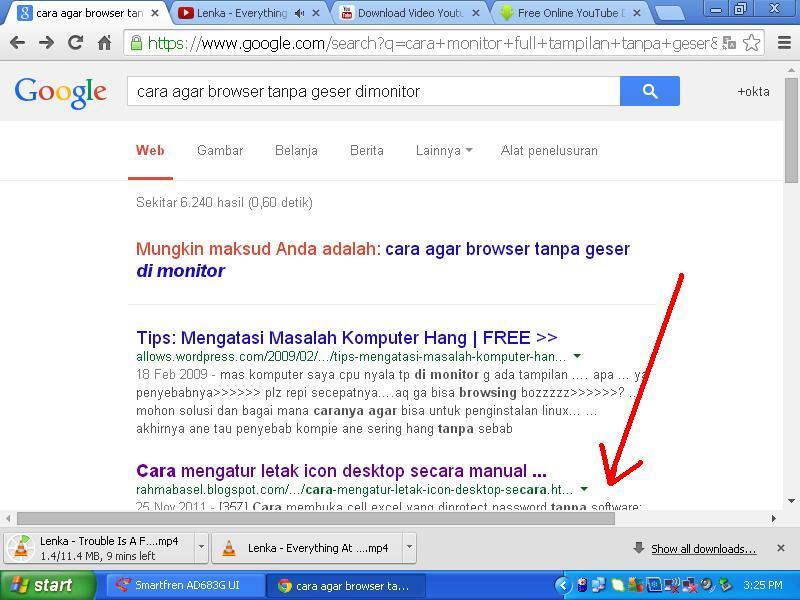Close the Free Online YouTube tab
This screenshot has width=800, height=600.
pyautogui.click(x=637, y=13)
